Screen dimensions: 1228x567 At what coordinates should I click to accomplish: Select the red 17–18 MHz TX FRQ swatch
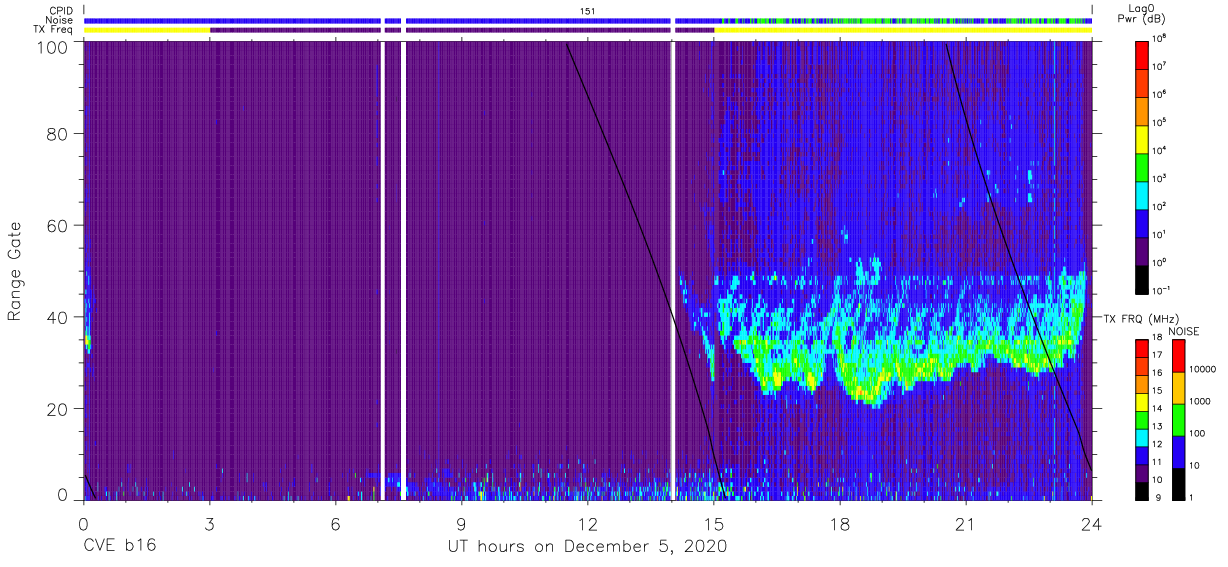click(x=1142, y=348)
